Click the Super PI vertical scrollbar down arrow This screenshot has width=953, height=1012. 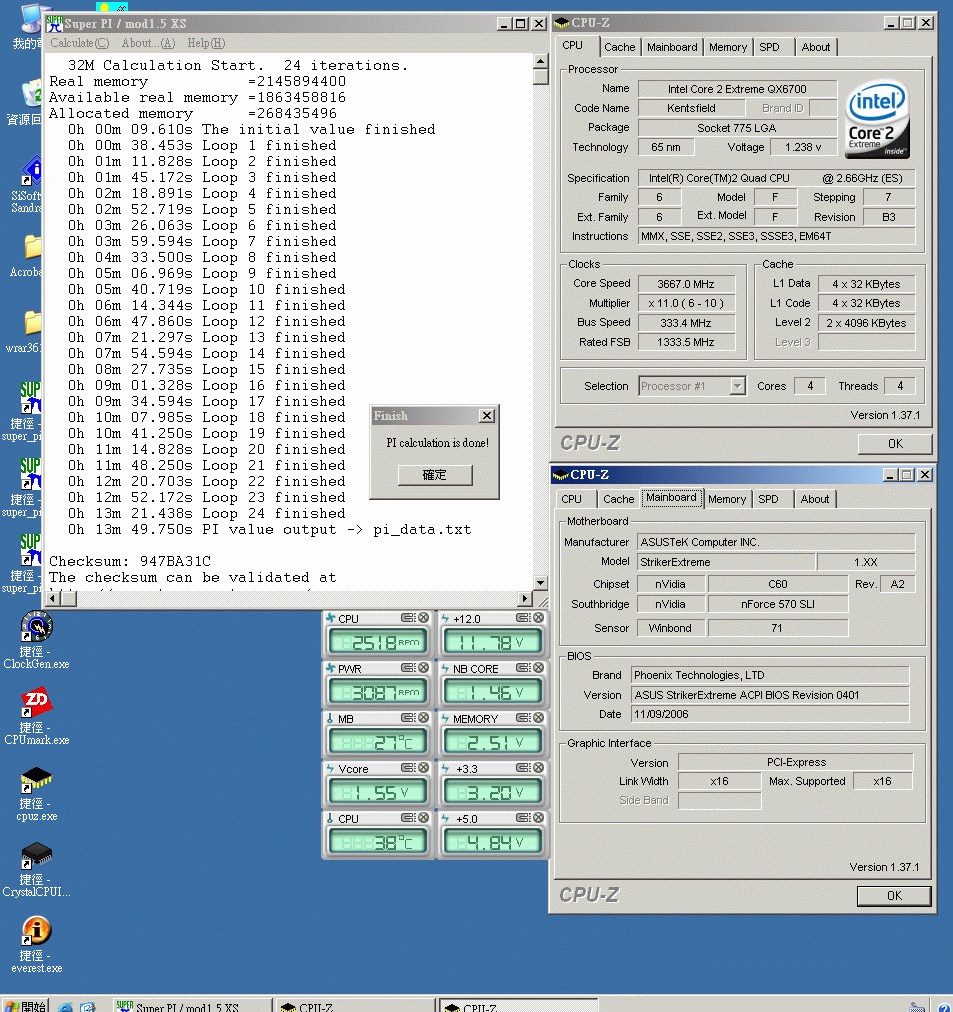[541, 583]
